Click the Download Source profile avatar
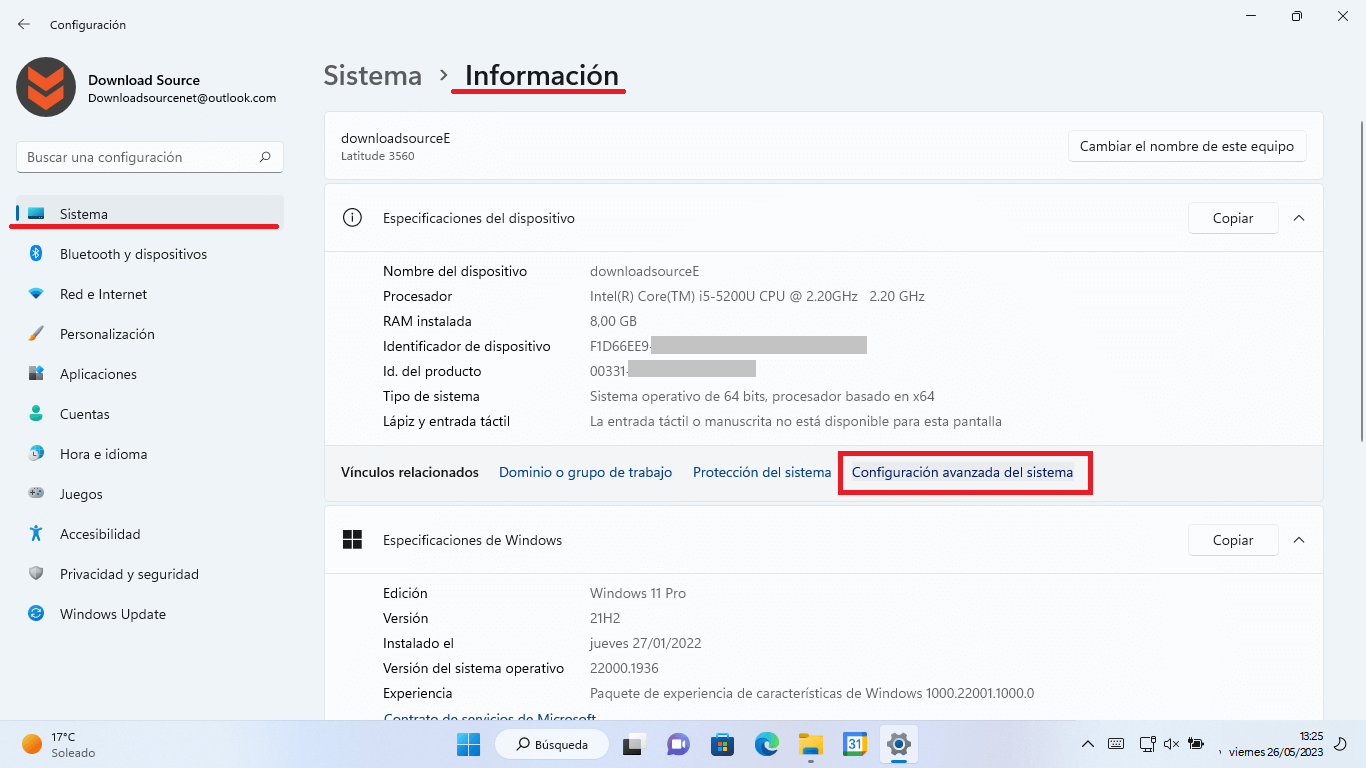 coord(46,87)
